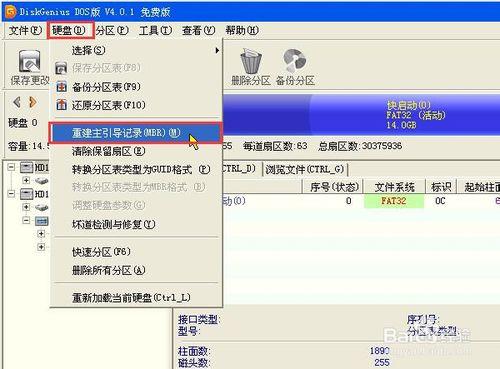Click restore partition table icon beside 还原分区表
This screenshot has height=369, width=500.
point(61,105)
